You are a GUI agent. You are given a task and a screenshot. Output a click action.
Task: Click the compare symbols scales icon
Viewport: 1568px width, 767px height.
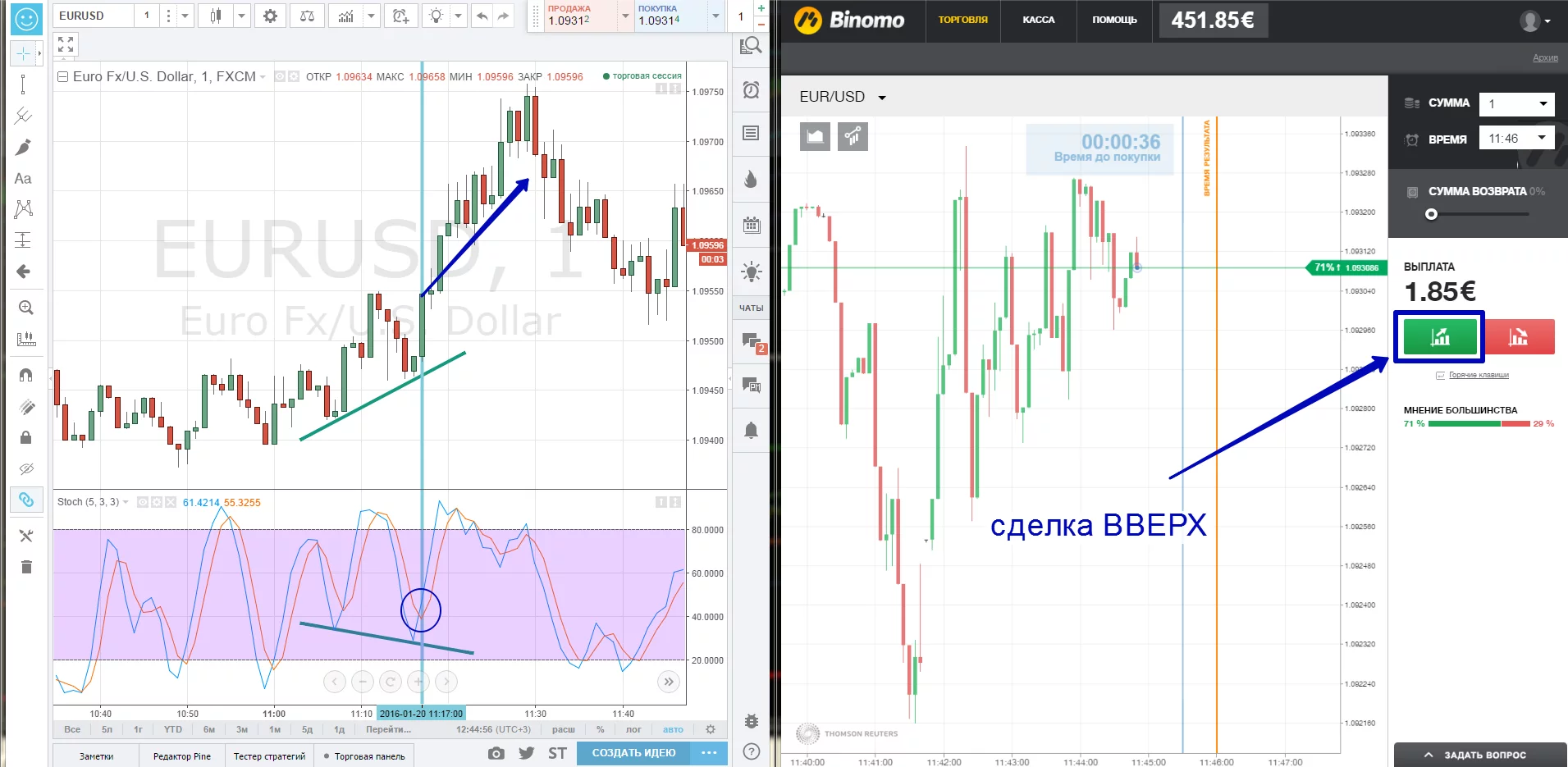(307, 16)
